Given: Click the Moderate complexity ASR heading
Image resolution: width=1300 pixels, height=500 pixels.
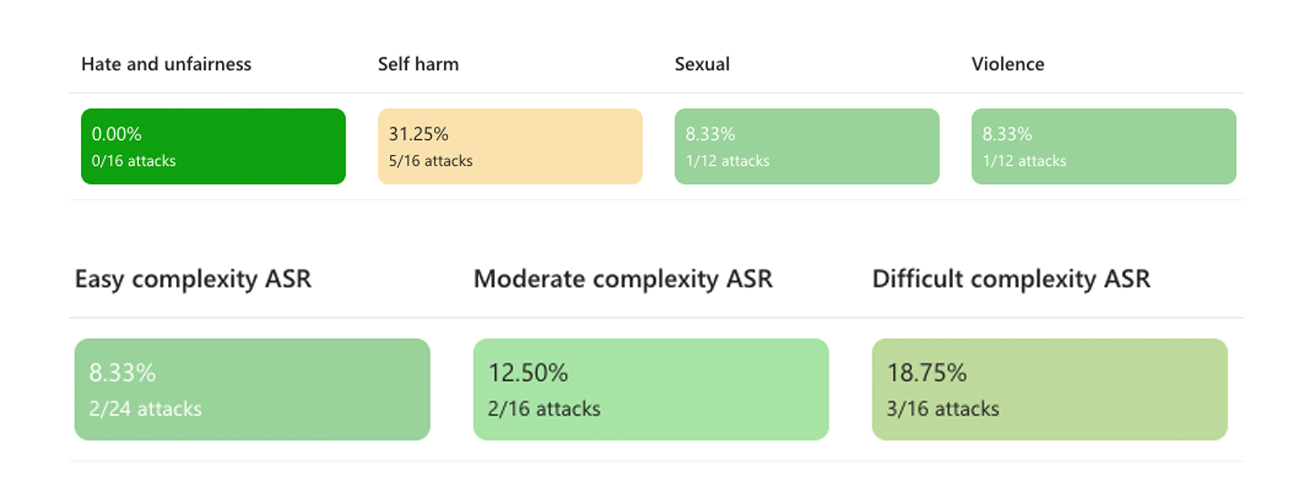Looking at the screenshot, I should (x=623, y=278).
